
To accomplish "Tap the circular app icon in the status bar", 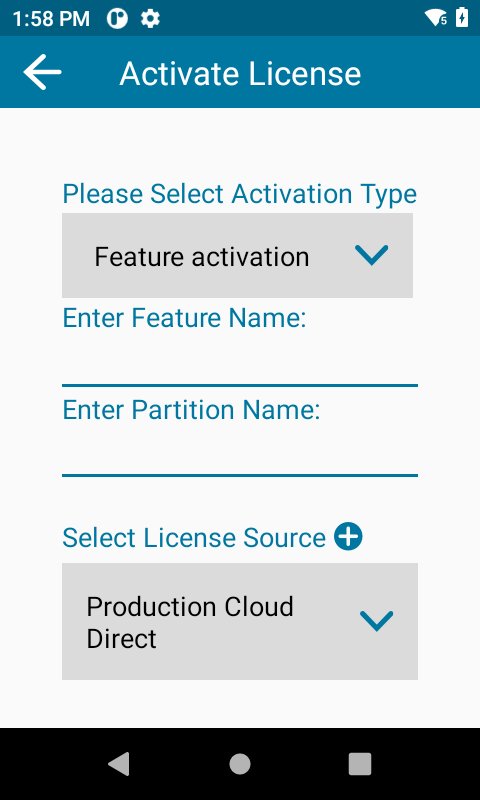I will pyautogui.click(x=117, y=19).
